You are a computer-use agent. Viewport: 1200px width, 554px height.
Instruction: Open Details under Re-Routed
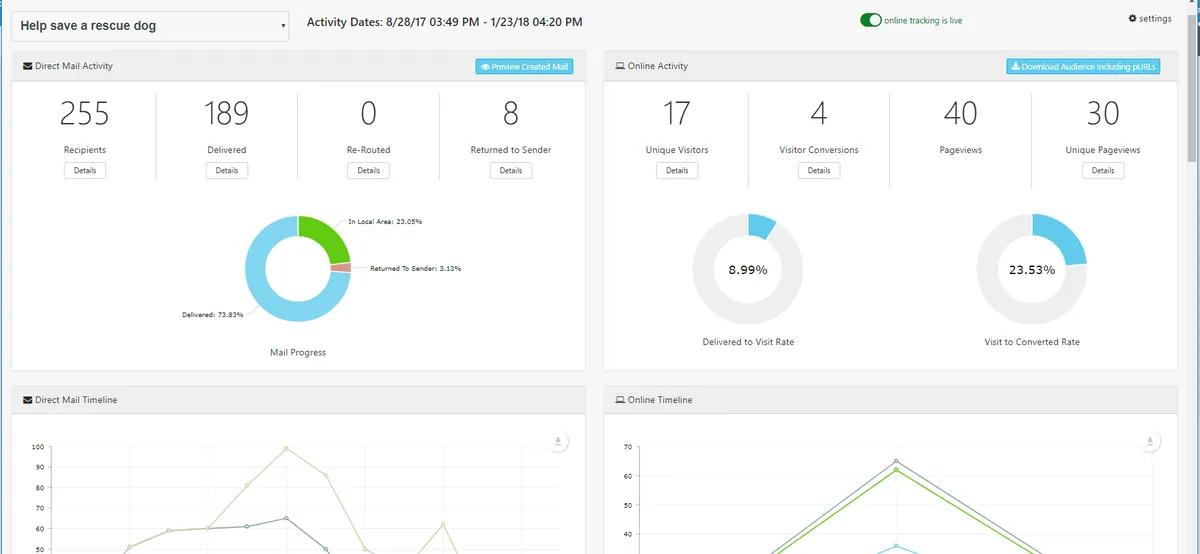369,170
